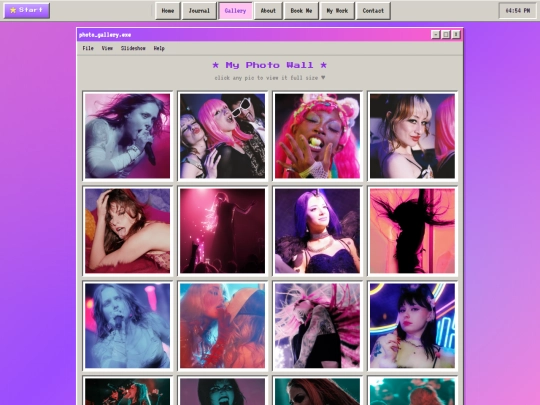
Task: View tattooed dancer with pink dreads photo
Action: [318, 326]
